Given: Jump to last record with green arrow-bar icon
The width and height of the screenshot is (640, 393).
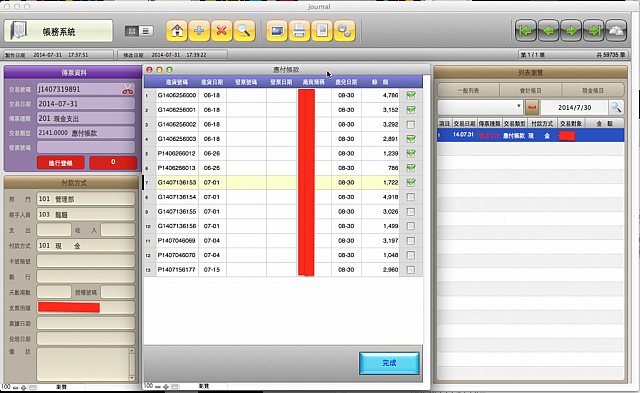Looking at the screenshot, I should (594, 31).
